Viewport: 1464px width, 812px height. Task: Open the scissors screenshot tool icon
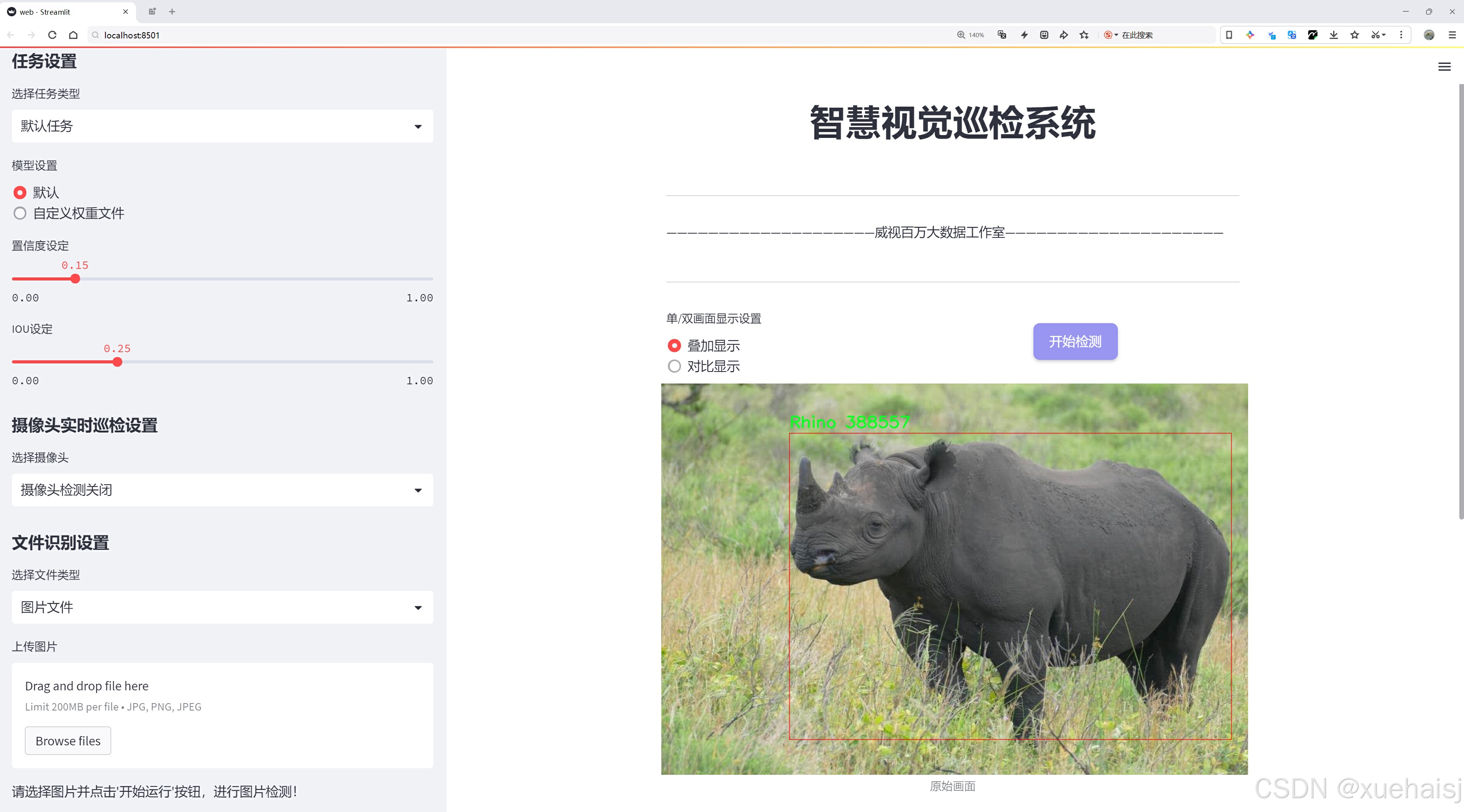[x=1375, y=35]
